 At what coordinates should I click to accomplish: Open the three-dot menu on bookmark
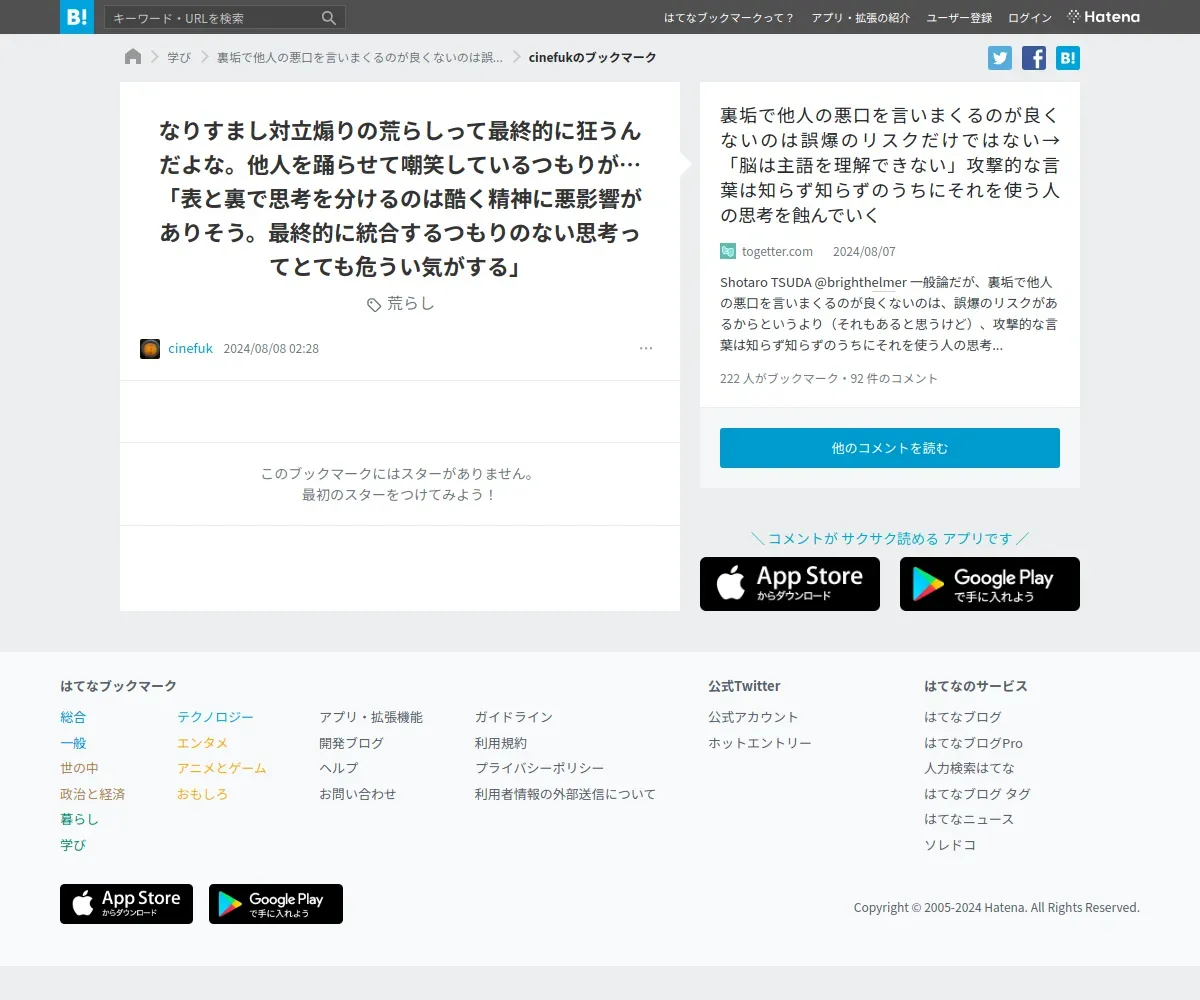click(x=646, y=348)
